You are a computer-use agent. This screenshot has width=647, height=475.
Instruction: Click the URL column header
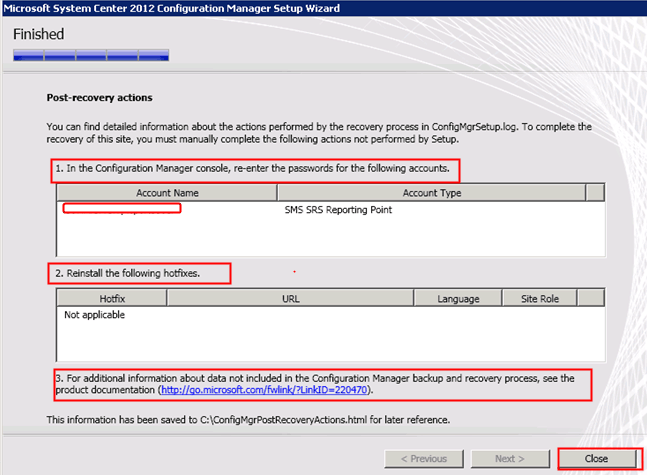(x=290, y=298)
